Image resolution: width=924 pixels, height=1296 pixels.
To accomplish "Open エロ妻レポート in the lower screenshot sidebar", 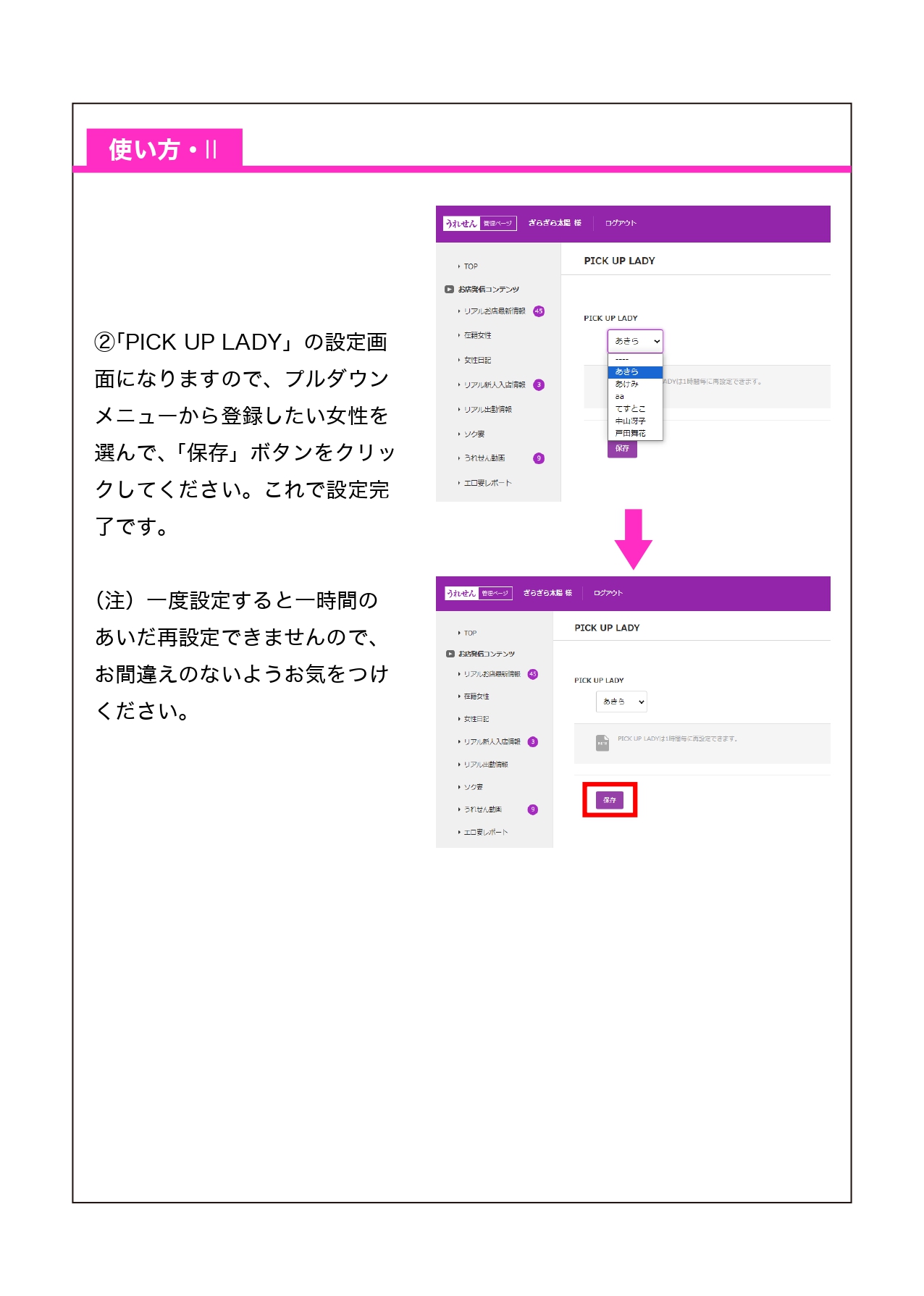I will click(485, 833).
